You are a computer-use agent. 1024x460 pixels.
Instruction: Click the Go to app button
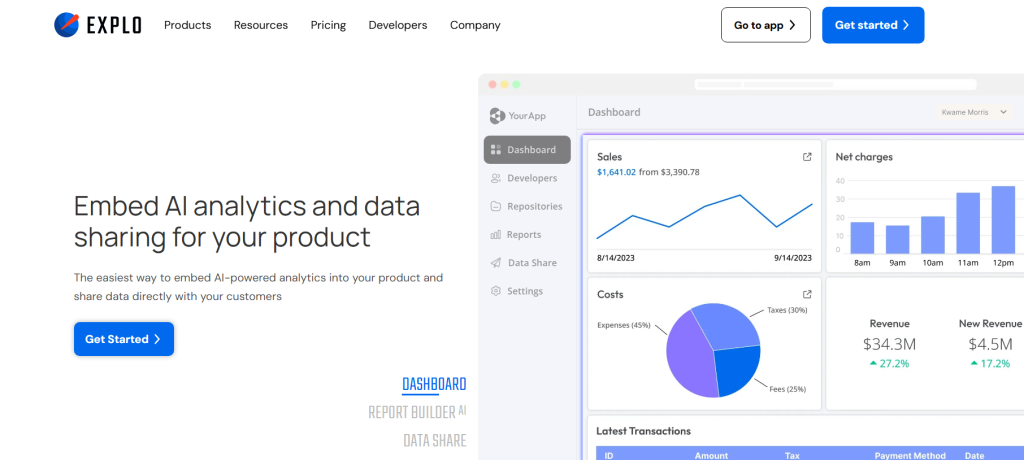765,25
